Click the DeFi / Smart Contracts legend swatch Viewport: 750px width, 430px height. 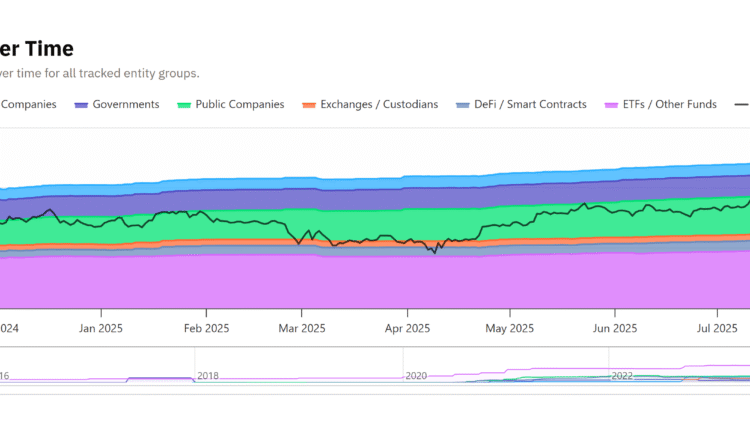462,104
